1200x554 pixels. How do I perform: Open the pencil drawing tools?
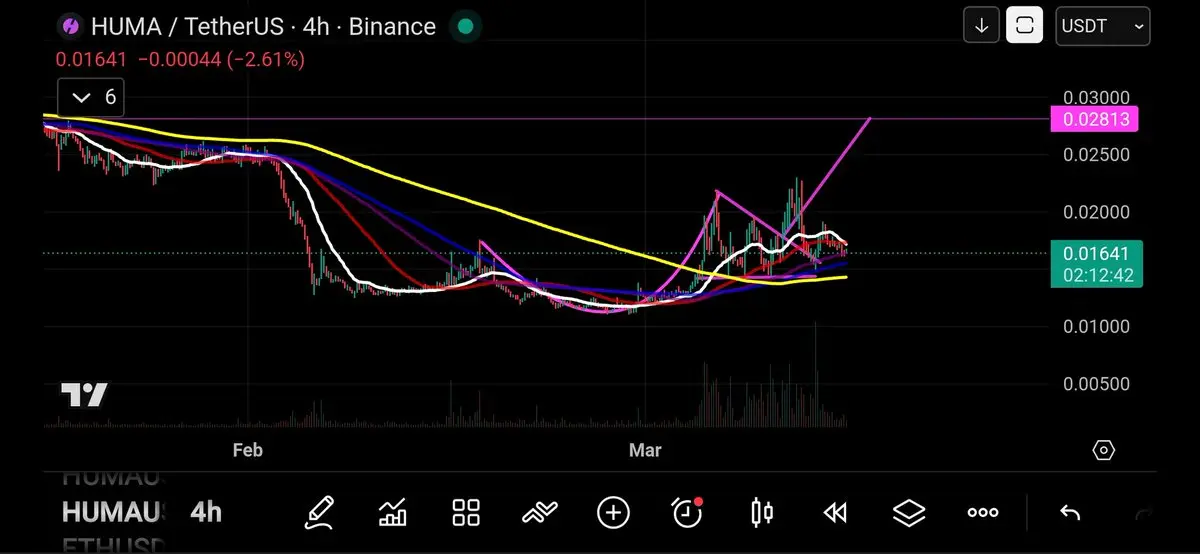pos(320,513)
